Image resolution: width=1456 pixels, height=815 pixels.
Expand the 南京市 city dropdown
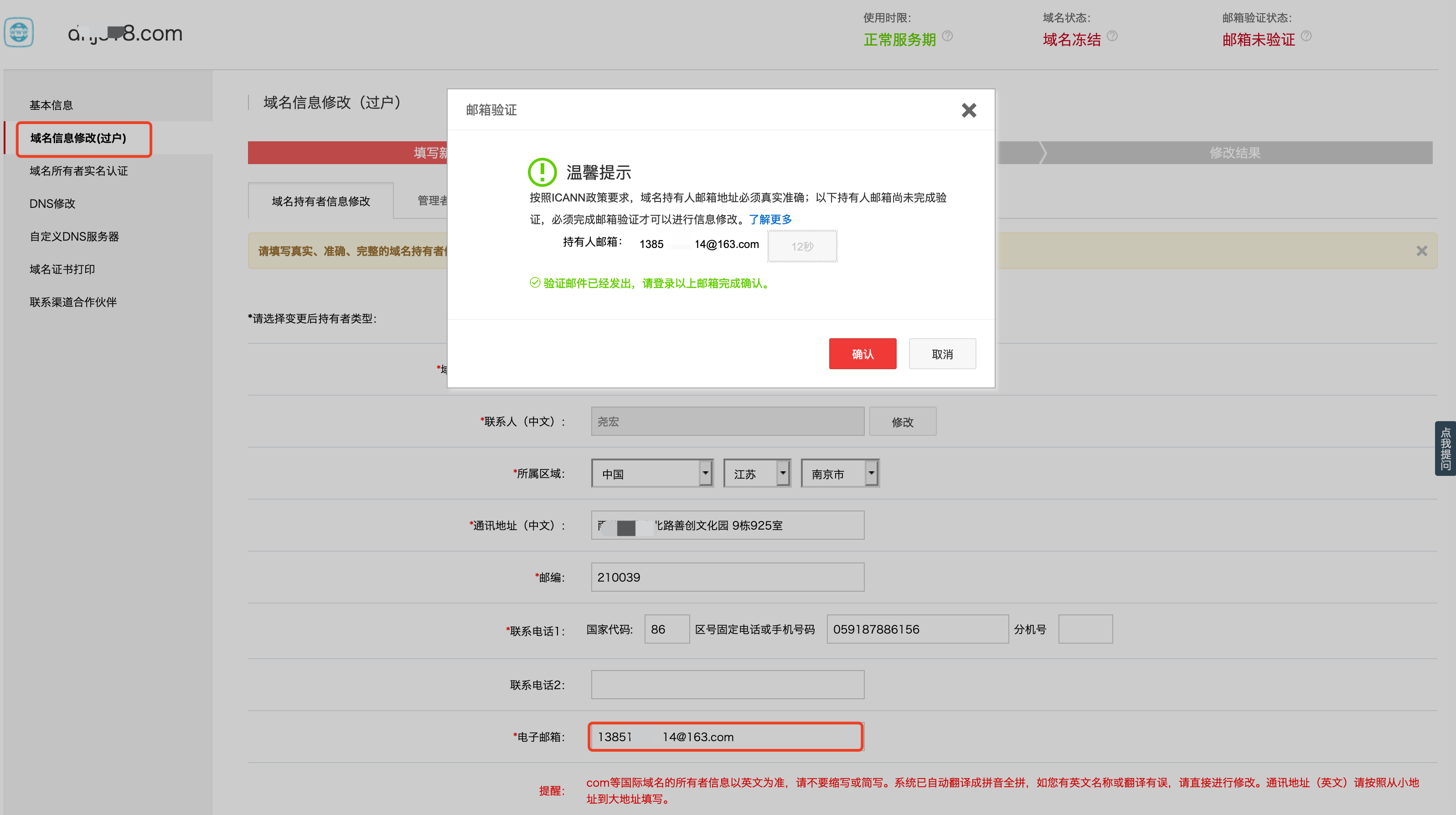[x=840, y=474]
